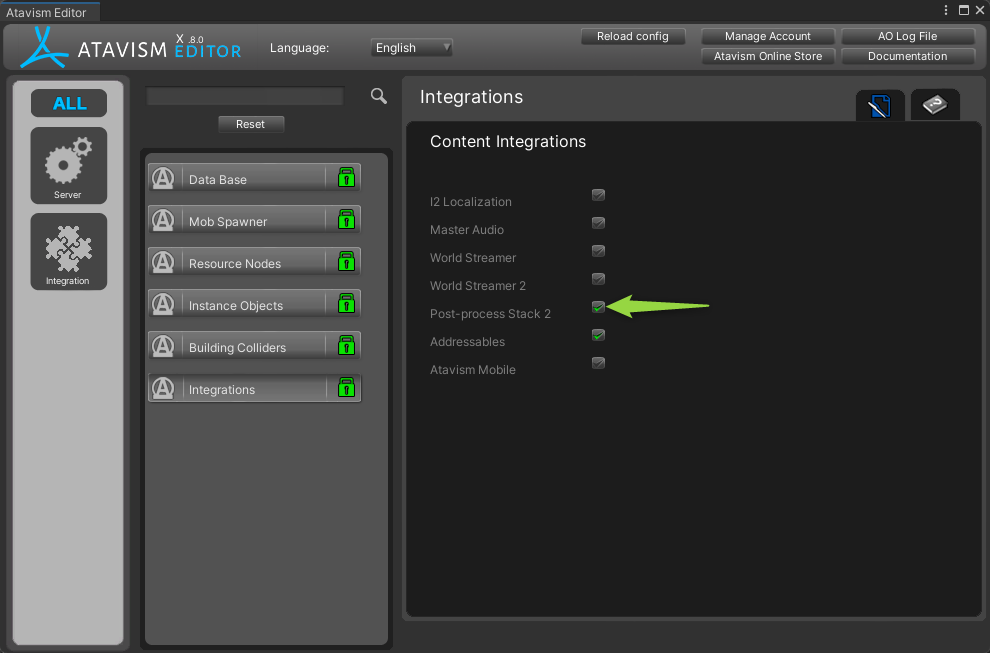The height and width of the screenshot is (653, 990).
Task: Click the search magnifier icon
Action: 378,96
